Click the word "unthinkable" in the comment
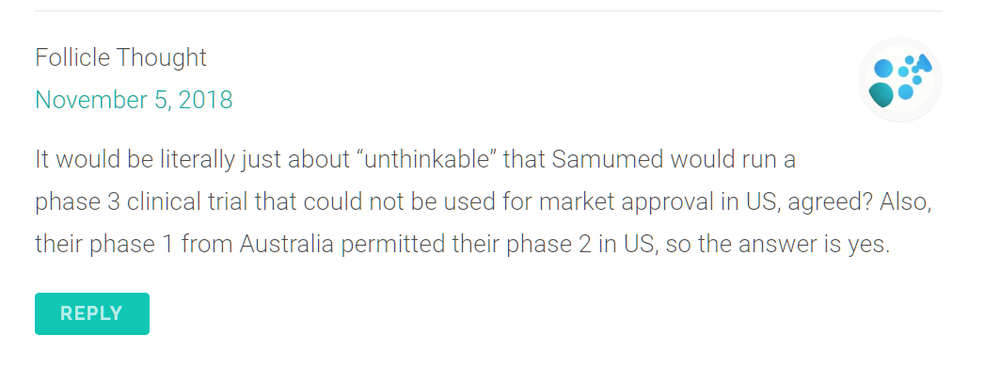 coord(429,159)
